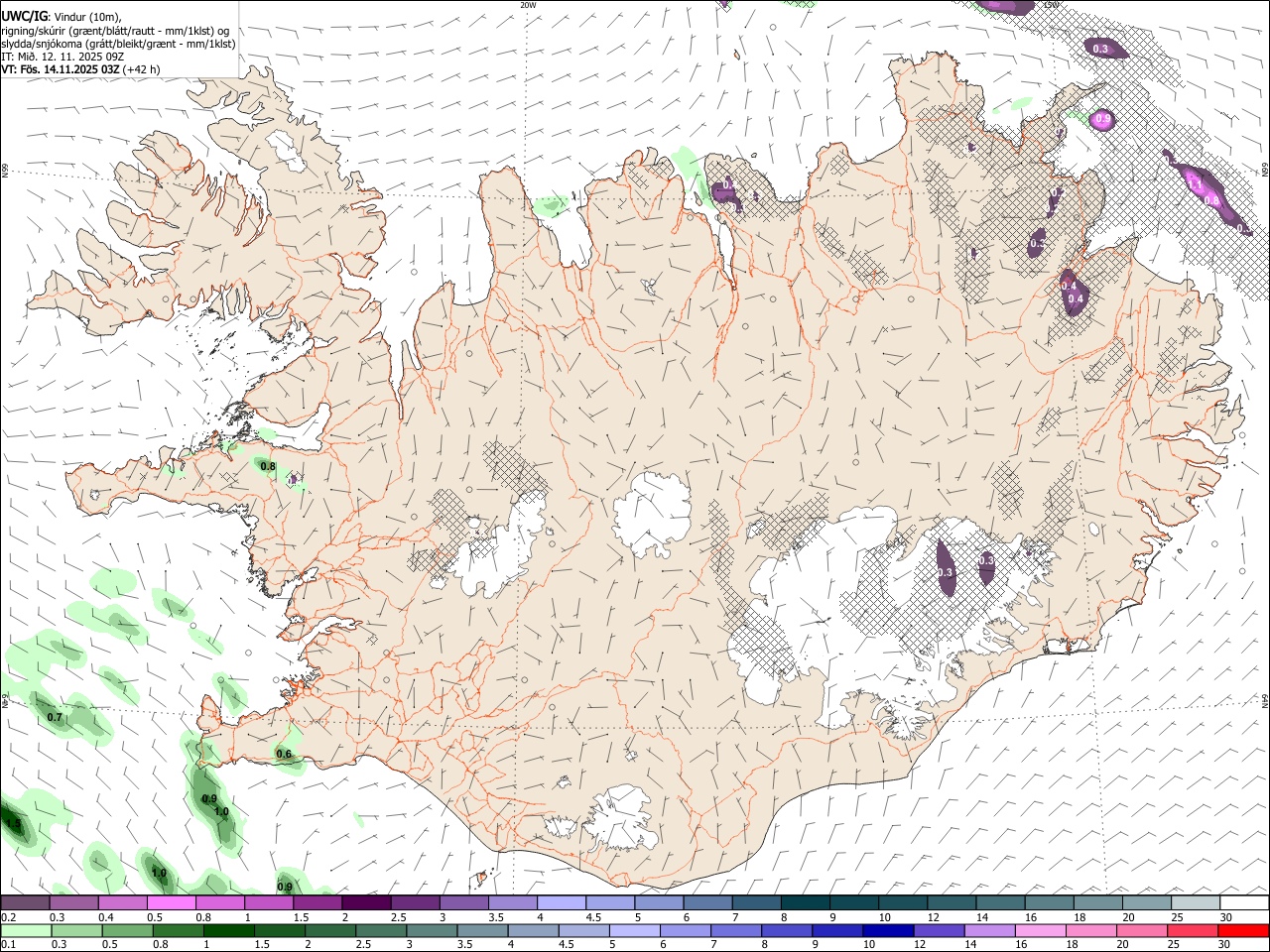
Task: Click the "0.1" label under rain scale
Action: point(8,944)
